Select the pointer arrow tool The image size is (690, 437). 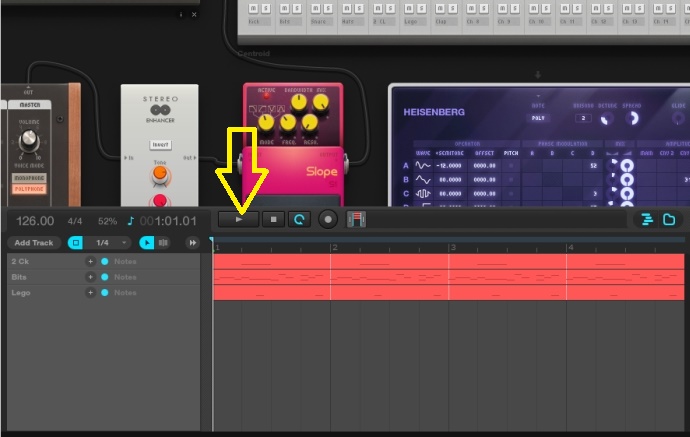pyautogui.click(x=147, y=242)
